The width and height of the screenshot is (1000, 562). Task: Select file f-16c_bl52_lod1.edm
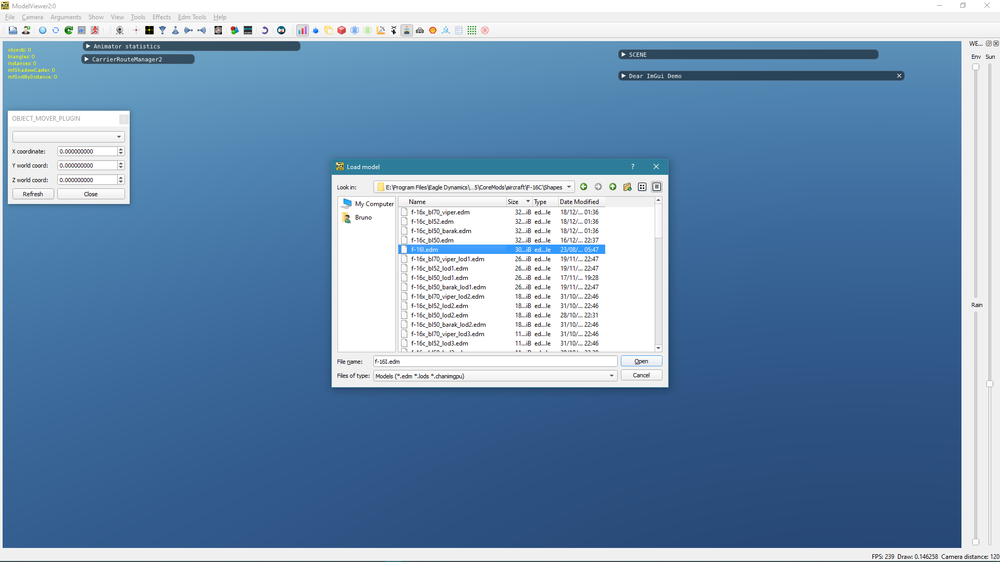(439, 269)
